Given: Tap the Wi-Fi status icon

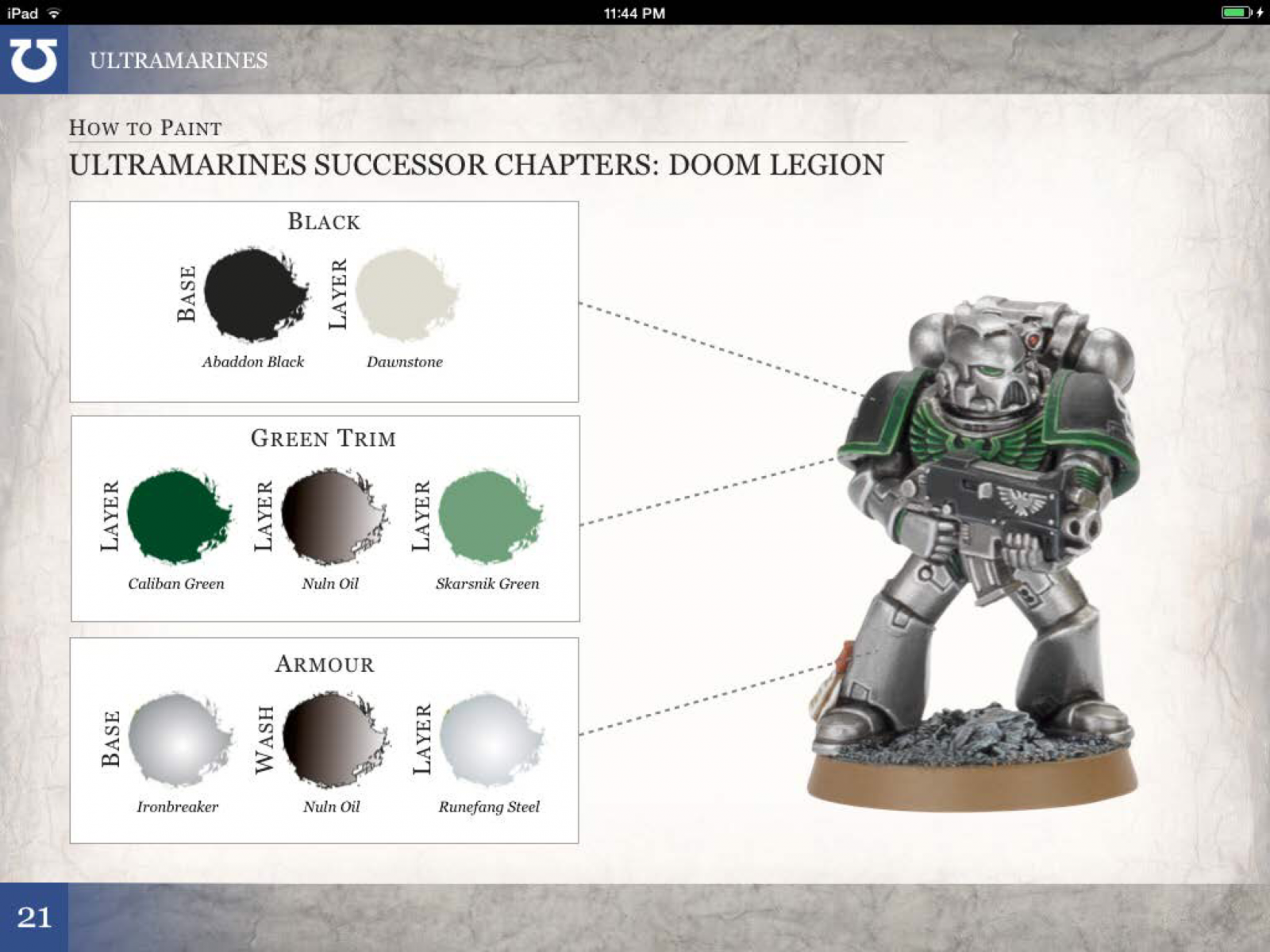Looking at the screenshot, I should coord(54,13).
